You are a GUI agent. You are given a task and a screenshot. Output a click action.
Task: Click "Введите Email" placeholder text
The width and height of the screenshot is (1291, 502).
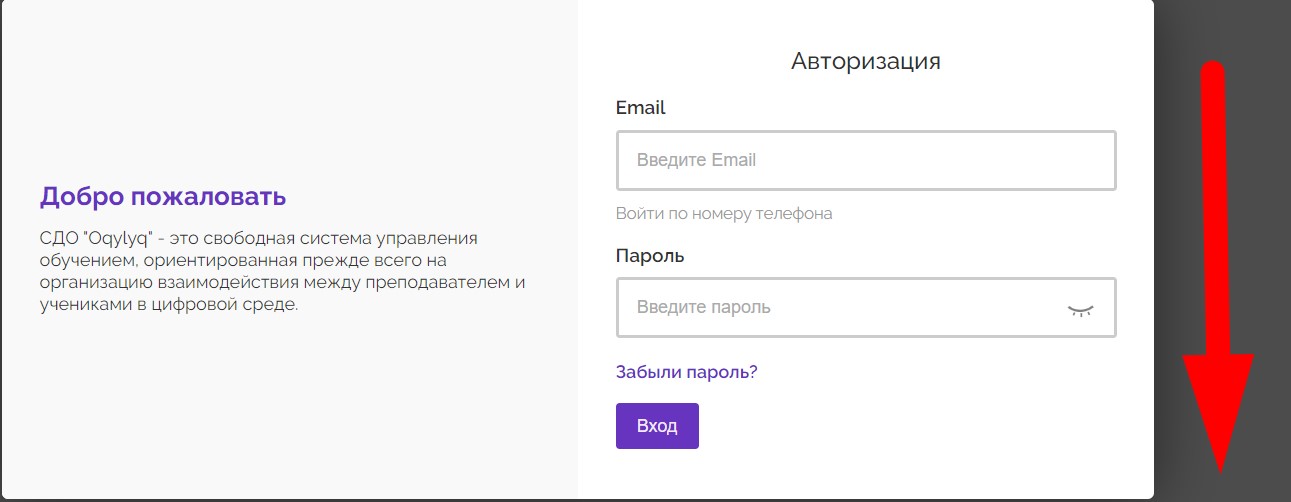(696, 160)
